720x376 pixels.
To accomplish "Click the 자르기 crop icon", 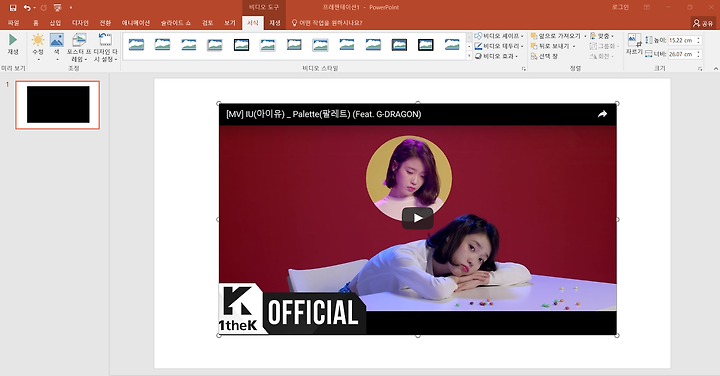I will point(634,40).
